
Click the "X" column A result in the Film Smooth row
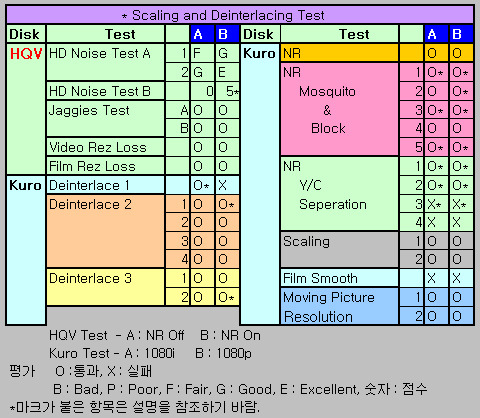(431, 278)
